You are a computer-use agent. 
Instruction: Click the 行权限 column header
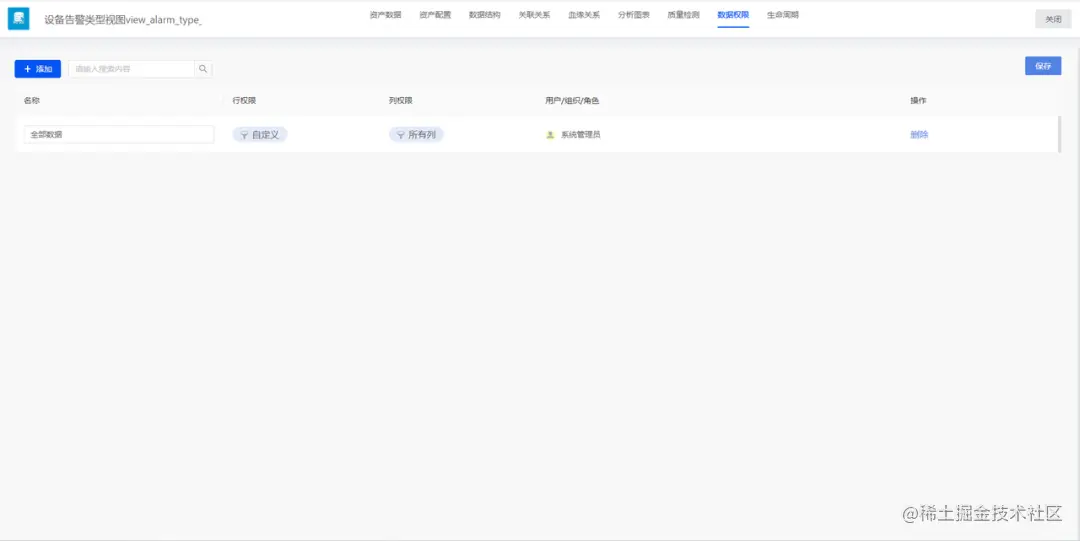click(245, 101)
